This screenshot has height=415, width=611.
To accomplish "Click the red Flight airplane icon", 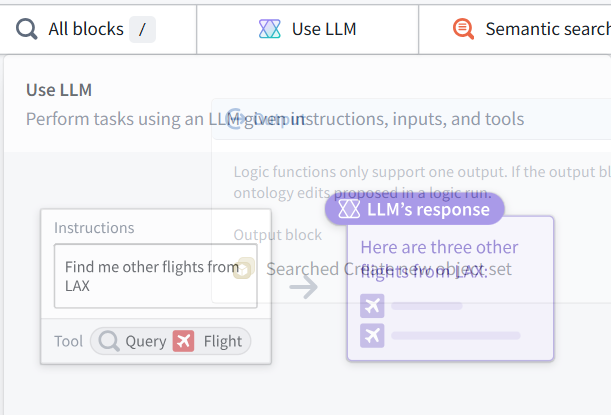I will click(184, 341).
